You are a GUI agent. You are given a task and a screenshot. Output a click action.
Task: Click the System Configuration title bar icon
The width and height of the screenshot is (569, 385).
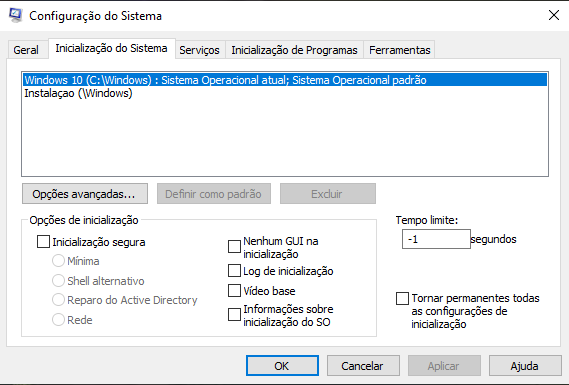[15, 15]
